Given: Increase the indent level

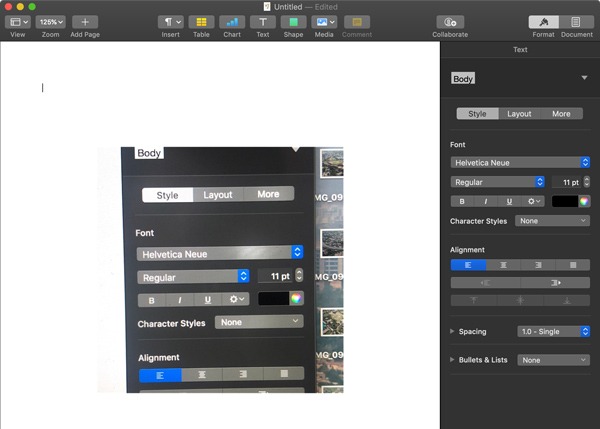Looking at the screenshot, I should 555,283.
